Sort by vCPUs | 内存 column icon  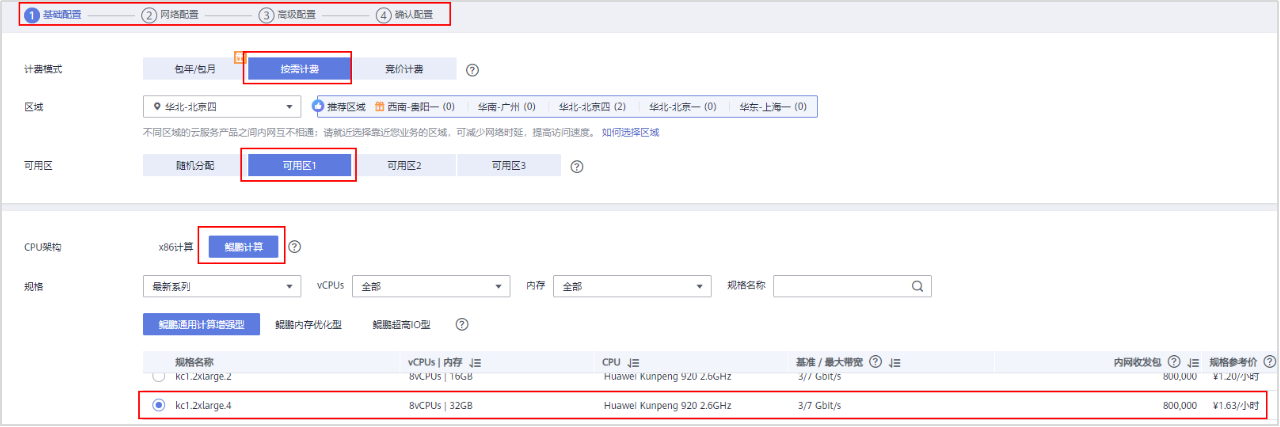pyautogui.click(x=476, y=362)
